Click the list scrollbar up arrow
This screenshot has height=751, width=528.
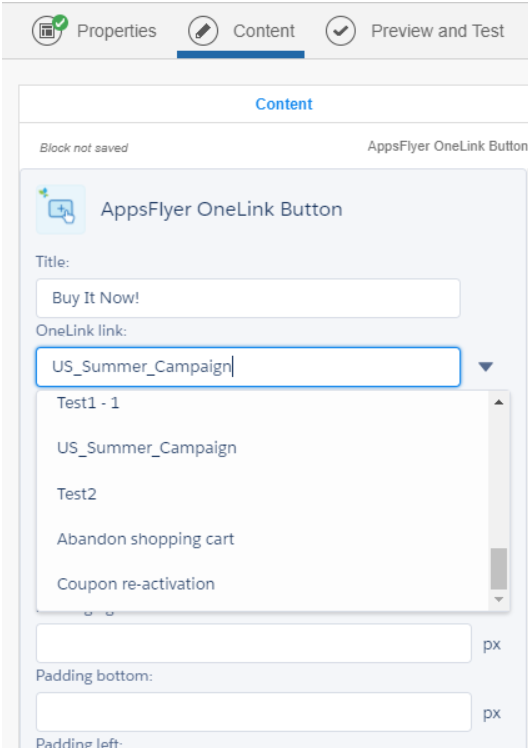click(499, 402)
